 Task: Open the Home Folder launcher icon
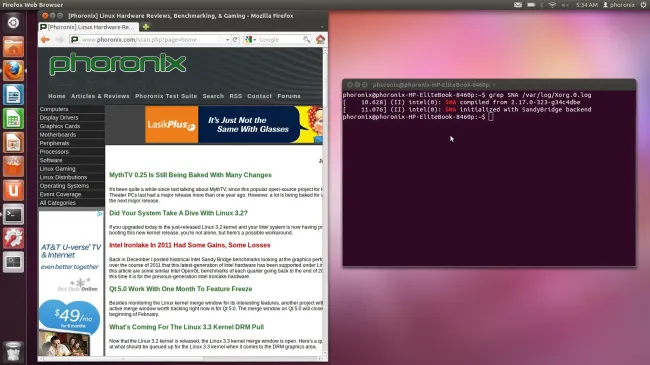pyautogui.click(x=13, y=47)
